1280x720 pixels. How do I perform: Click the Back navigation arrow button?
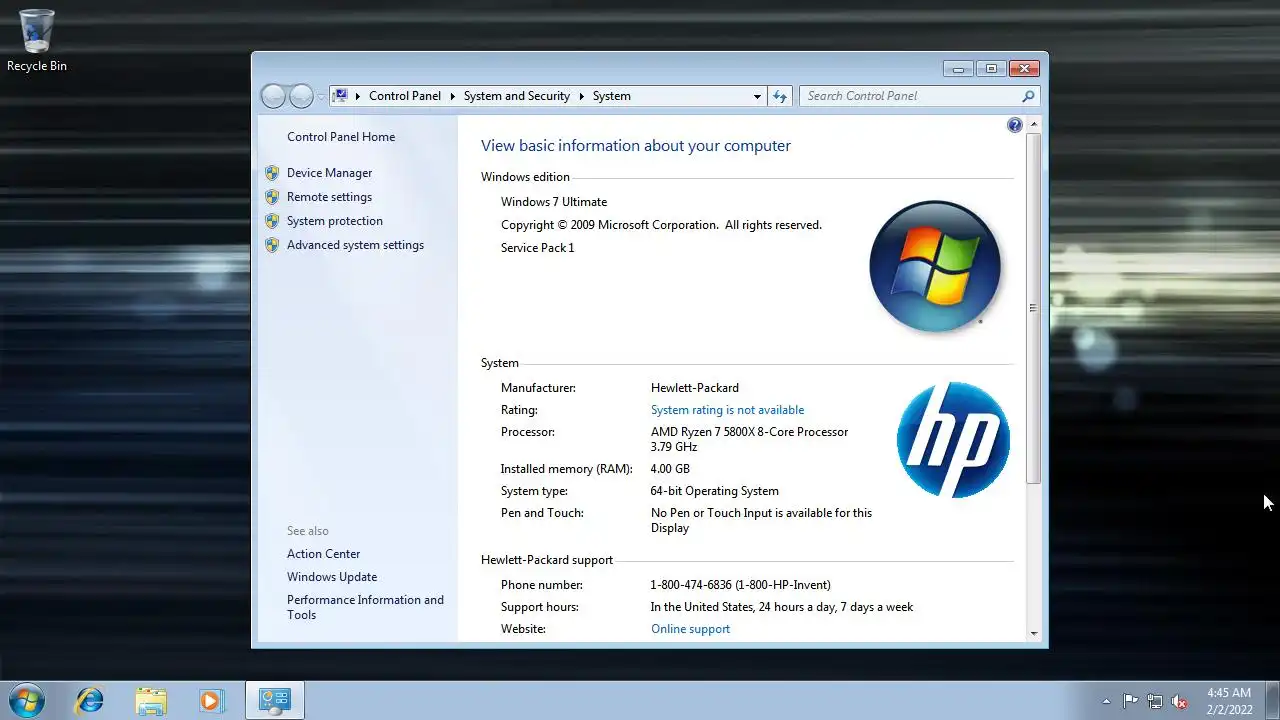click(273, 96)
